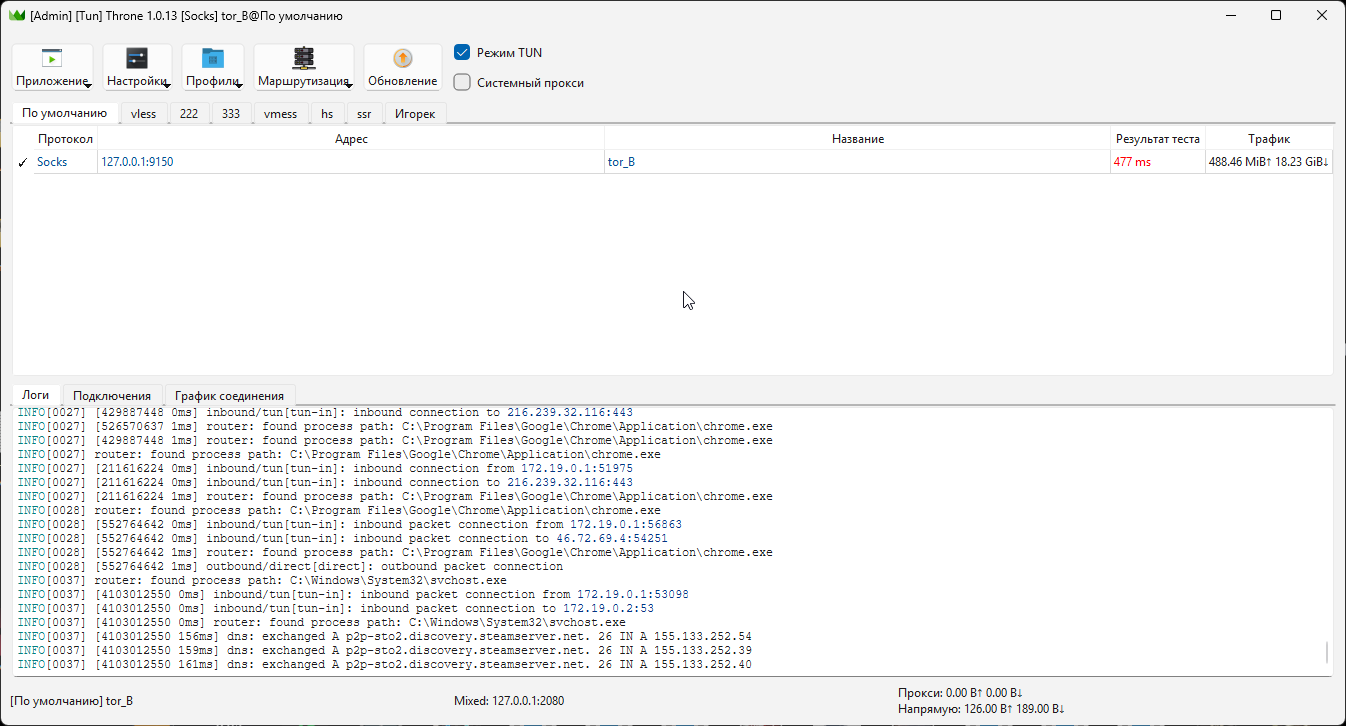Click the Обновление update button
The image size is (1346, 726).
click(x=402, y=68)
